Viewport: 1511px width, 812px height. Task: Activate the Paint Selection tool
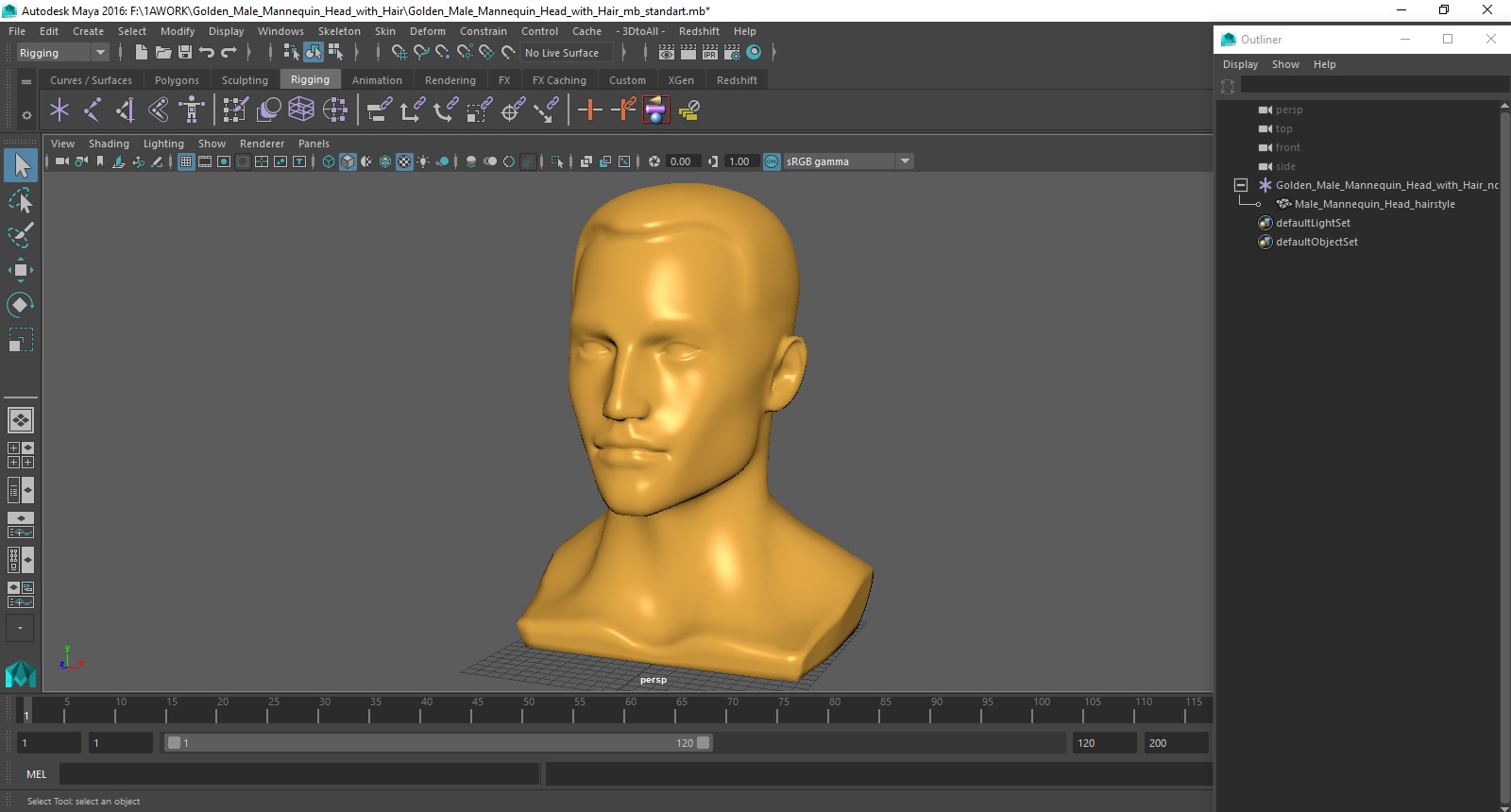pyautogui.click(x=21, y=234)
